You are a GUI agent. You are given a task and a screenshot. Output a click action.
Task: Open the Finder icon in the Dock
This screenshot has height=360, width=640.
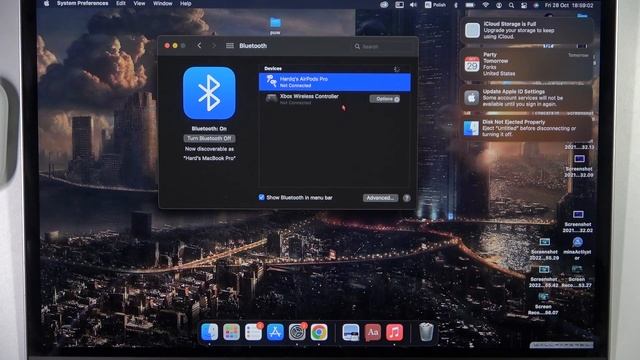point(209,332)
